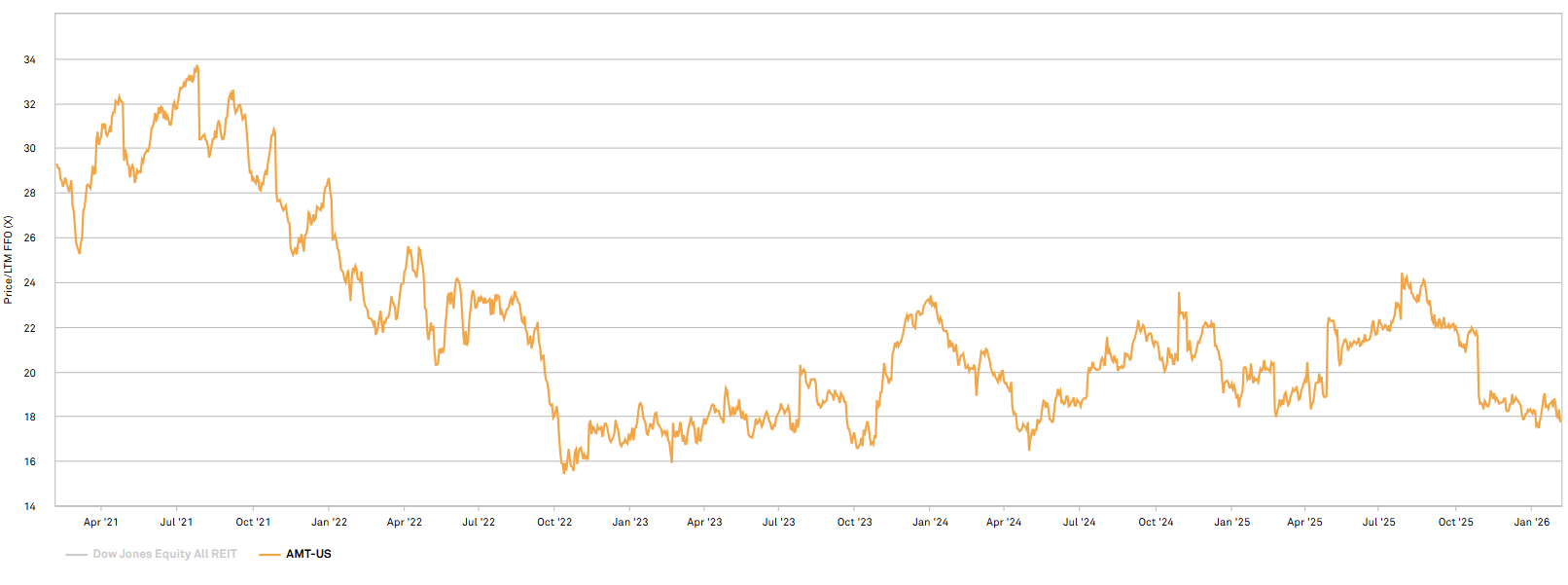Click the Apr '21 x-axis label

(101, 523)
